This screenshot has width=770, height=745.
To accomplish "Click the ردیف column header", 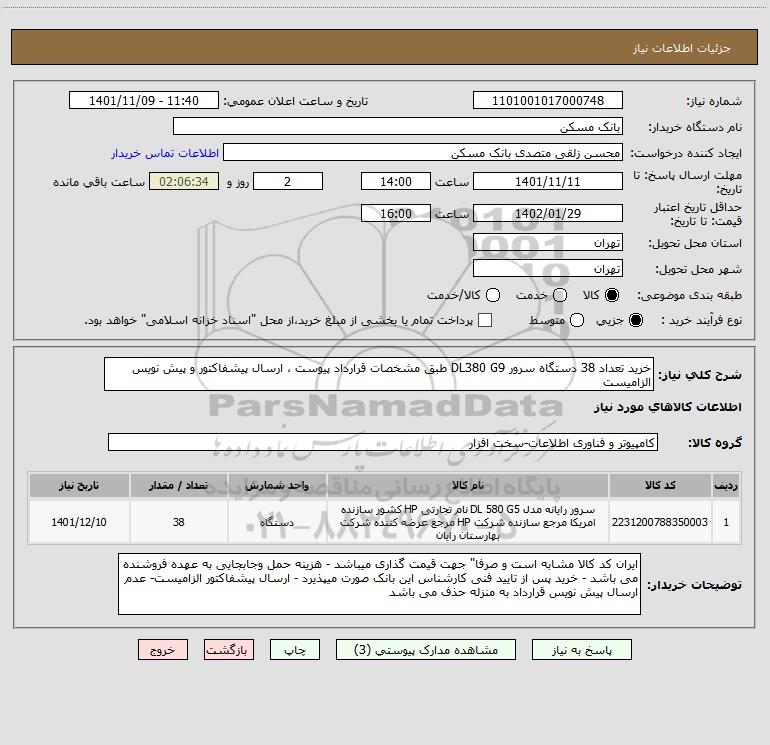I will click(726, 485).
